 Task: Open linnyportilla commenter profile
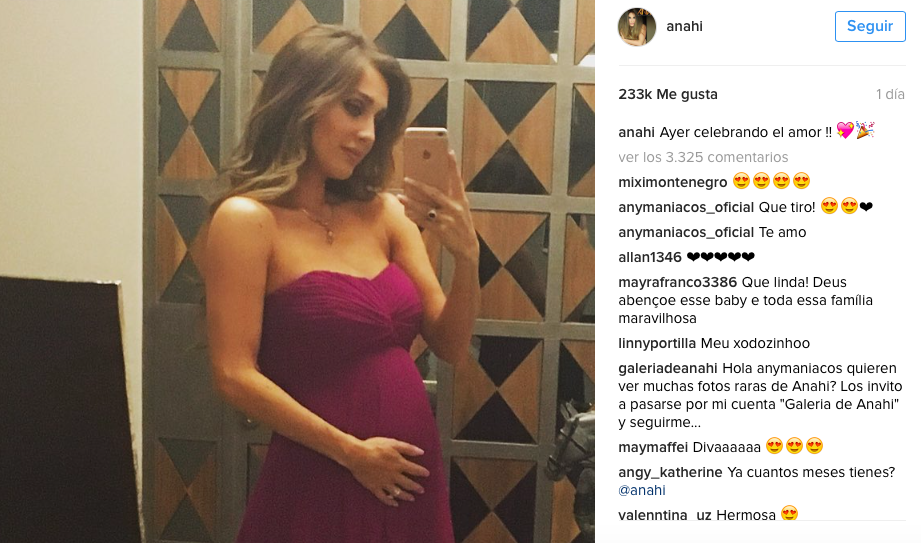point(657,343)
